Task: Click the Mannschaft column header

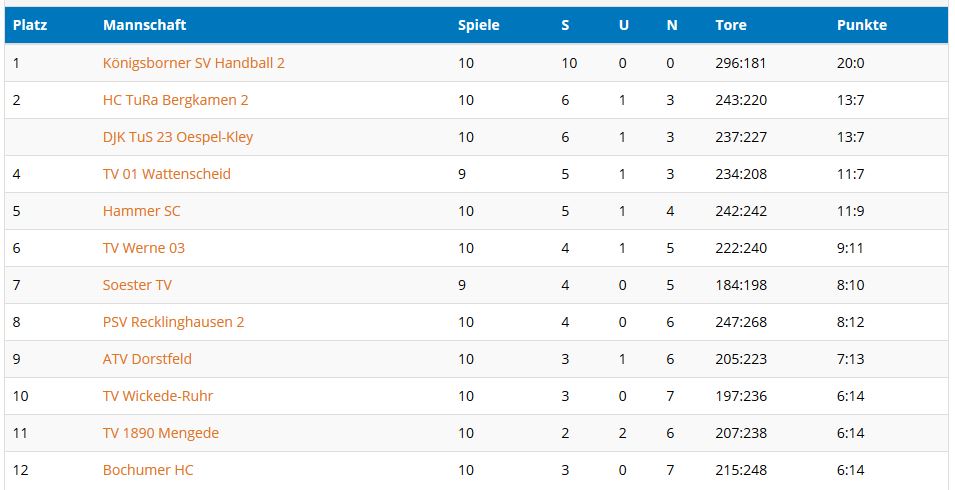Action: click(144, 26)
